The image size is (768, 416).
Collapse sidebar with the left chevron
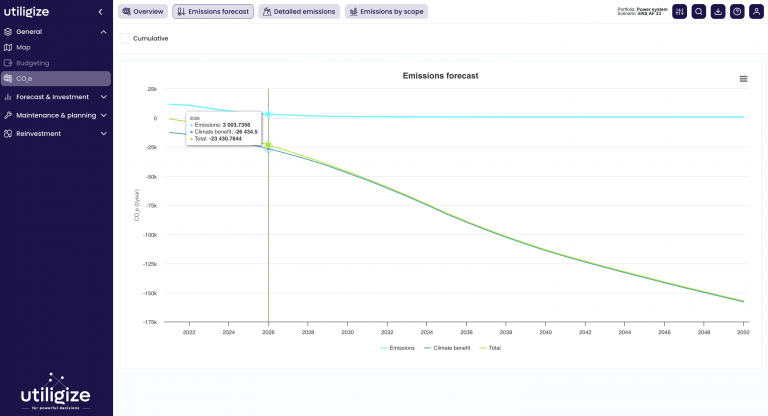(x=100, y=12)
